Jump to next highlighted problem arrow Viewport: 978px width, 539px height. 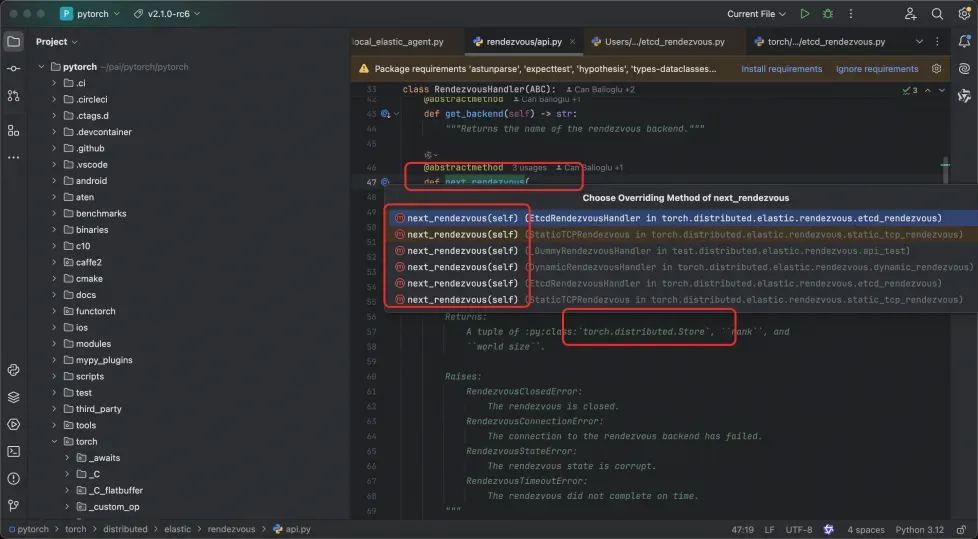click(942, 90)
